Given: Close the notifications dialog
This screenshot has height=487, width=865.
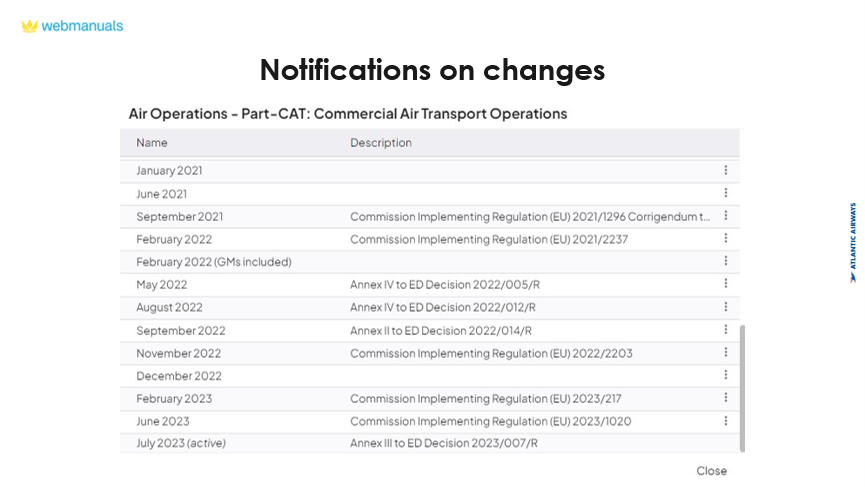Looking at the screenshot, I should coord(712,471).
